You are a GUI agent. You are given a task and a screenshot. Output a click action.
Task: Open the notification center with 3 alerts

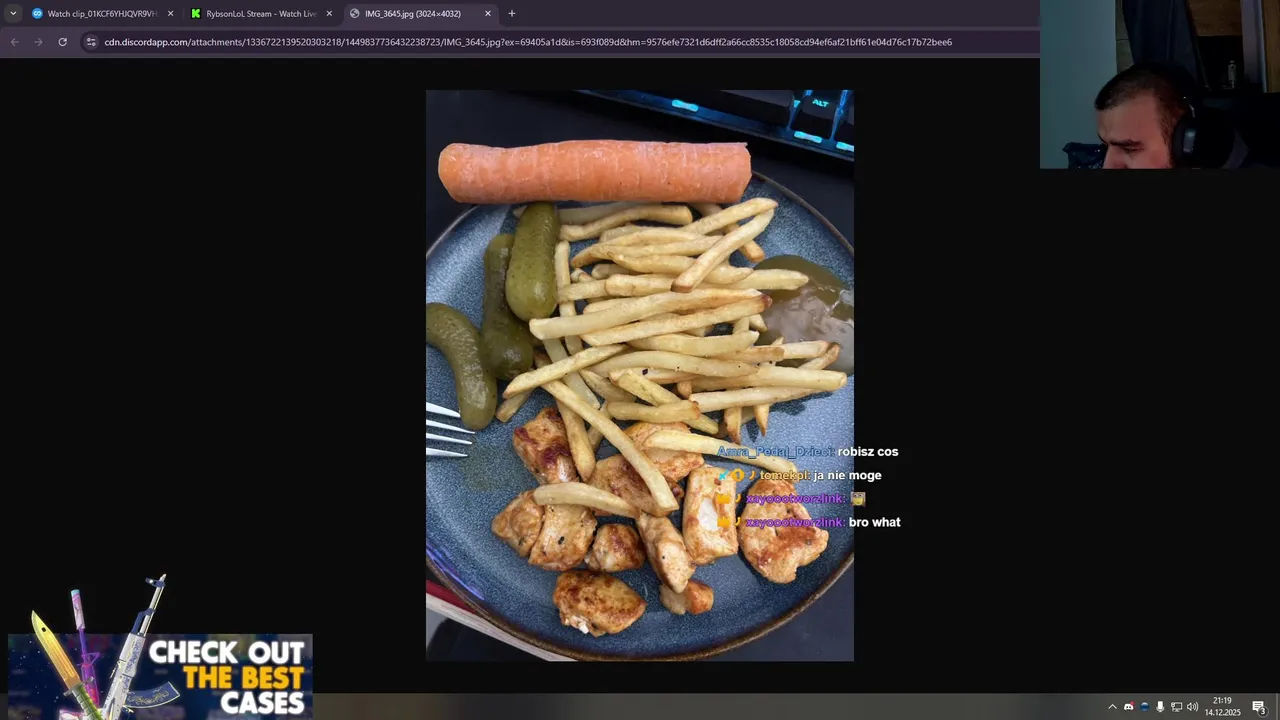(x=1259, y=707)
